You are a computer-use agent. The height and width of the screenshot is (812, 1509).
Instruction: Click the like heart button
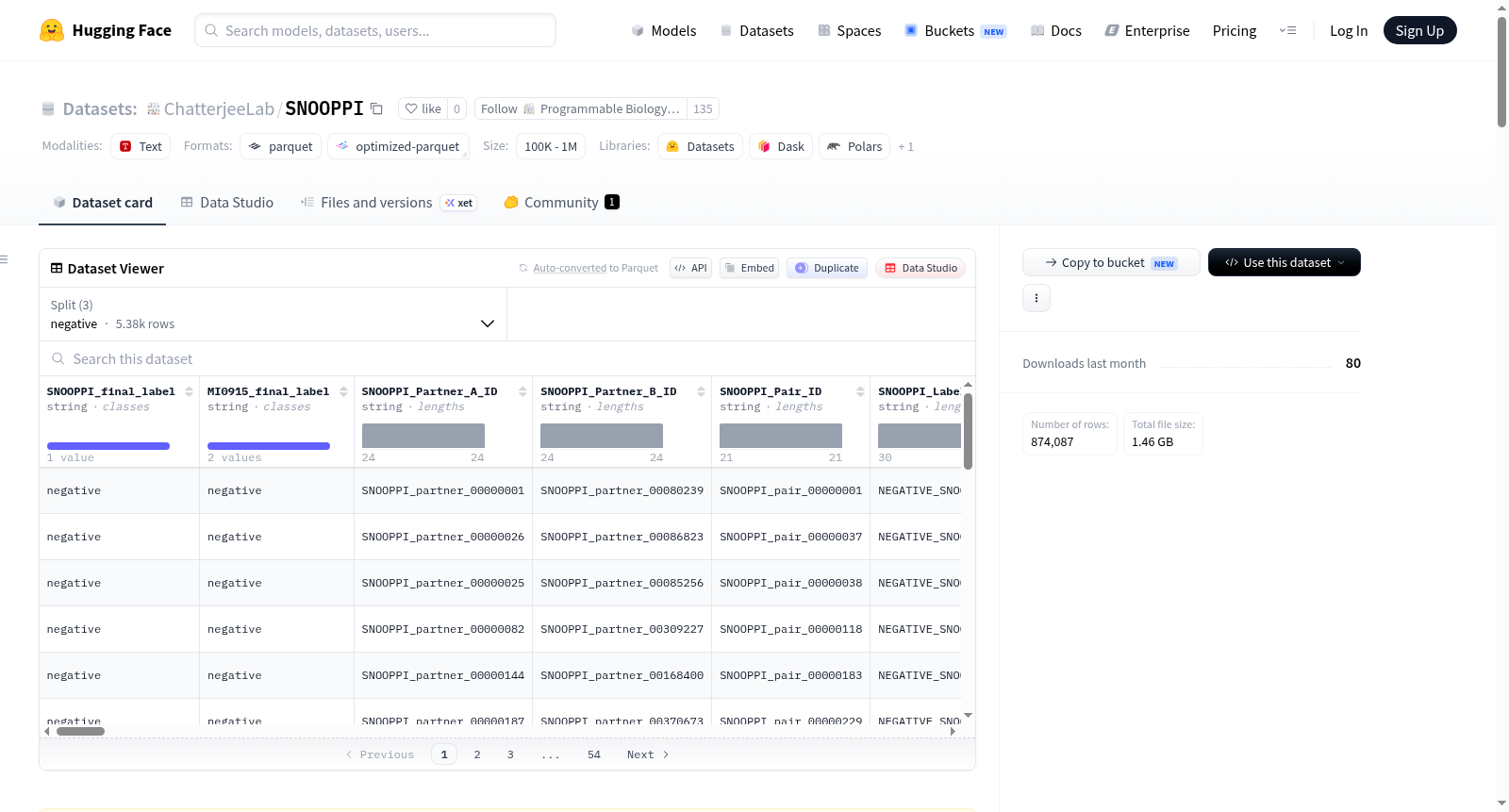(423, 108)
